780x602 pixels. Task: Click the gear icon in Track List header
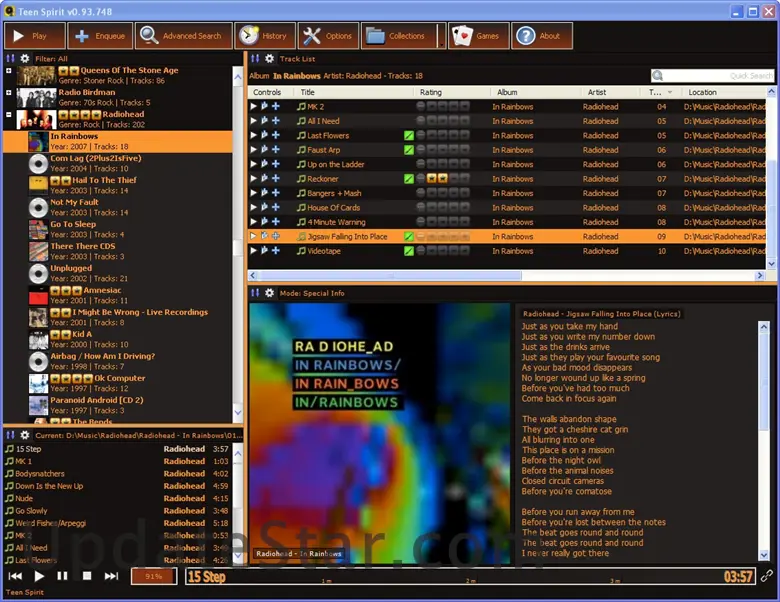click(269, 59)
